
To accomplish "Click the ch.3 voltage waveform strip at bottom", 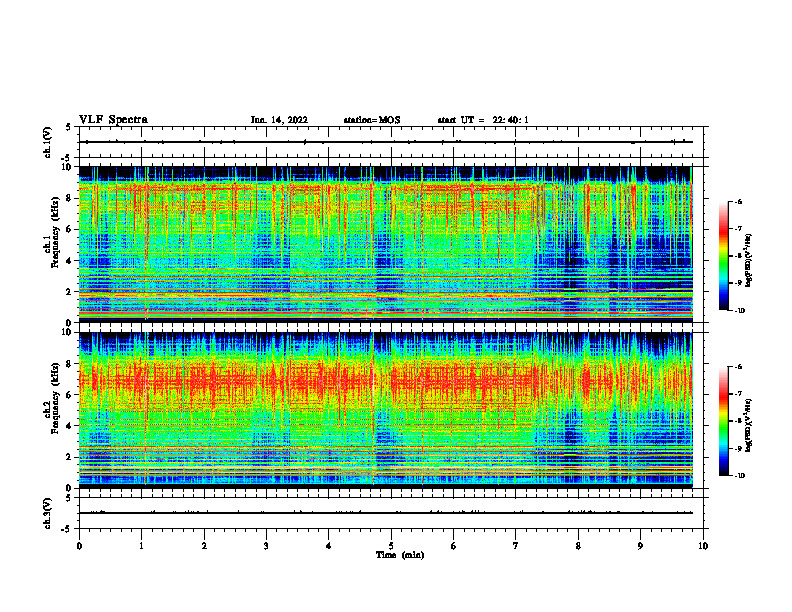I will click(x=391, y=513).
